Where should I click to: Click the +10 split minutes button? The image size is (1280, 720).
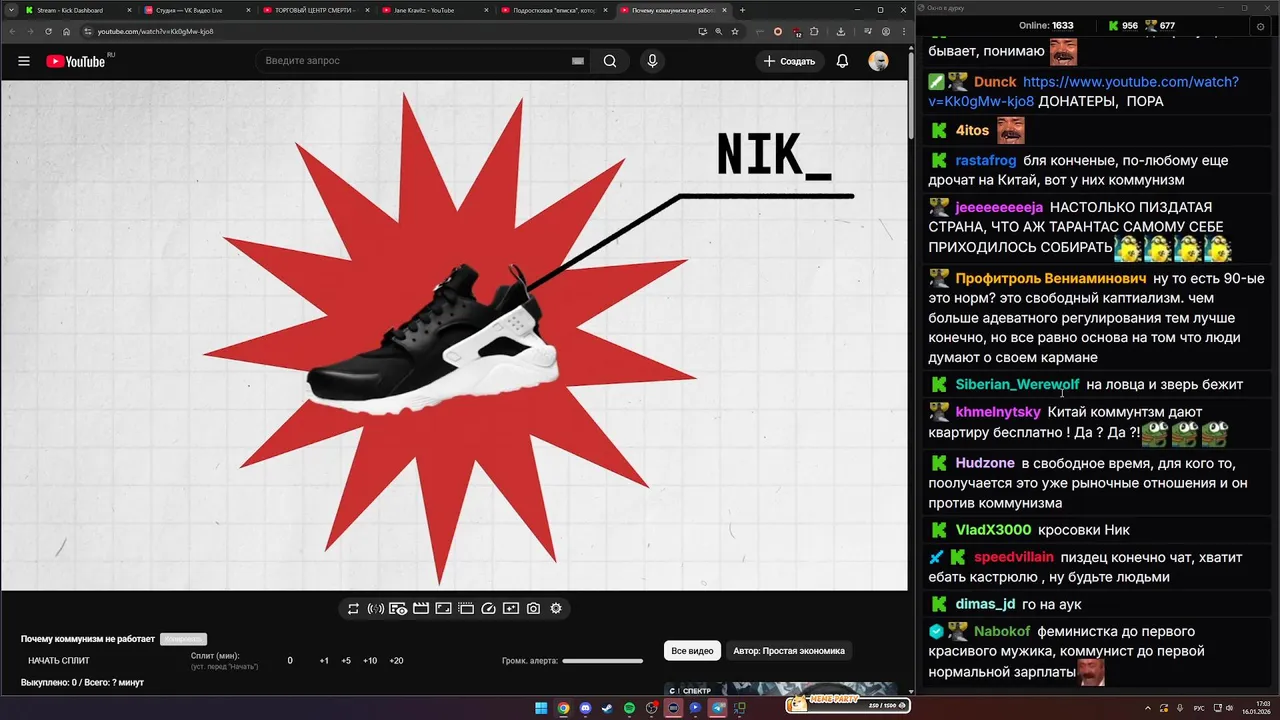click(x=370, y=661)
